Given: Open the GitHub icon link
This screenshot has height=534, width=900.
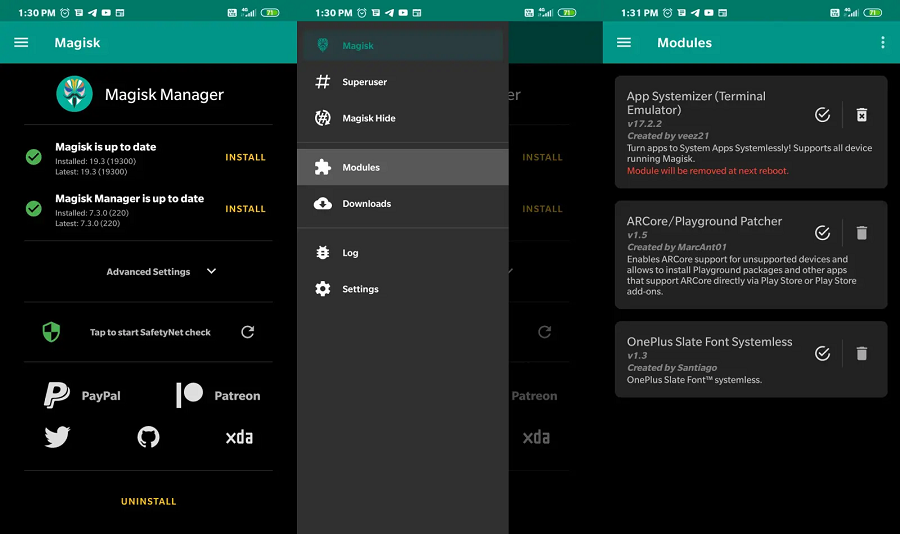Looking at the screenshot, I should (148, 437).
